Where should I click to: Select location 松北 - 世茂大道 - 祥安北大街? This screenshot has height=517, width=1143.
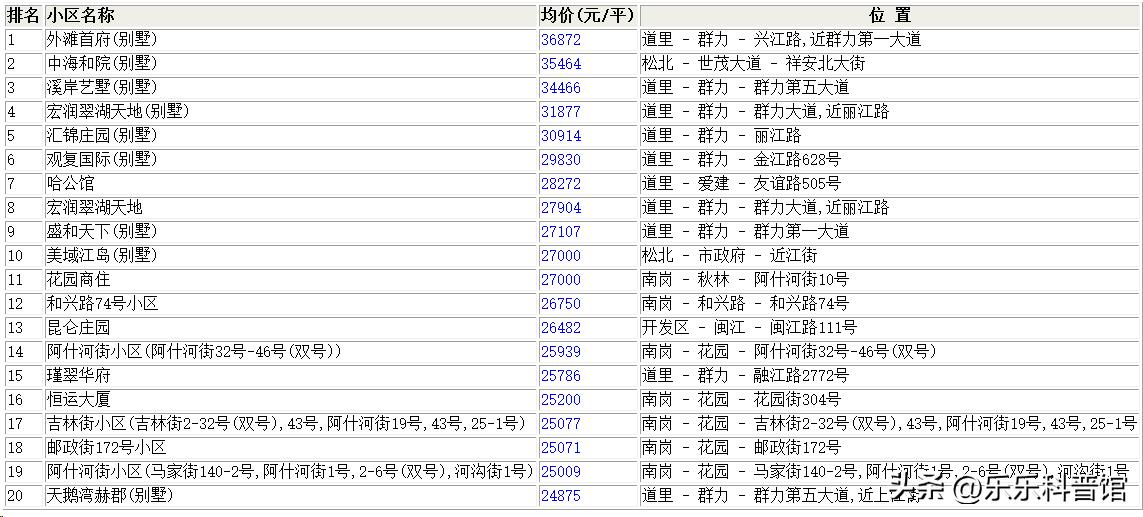(x=889, y=63)
